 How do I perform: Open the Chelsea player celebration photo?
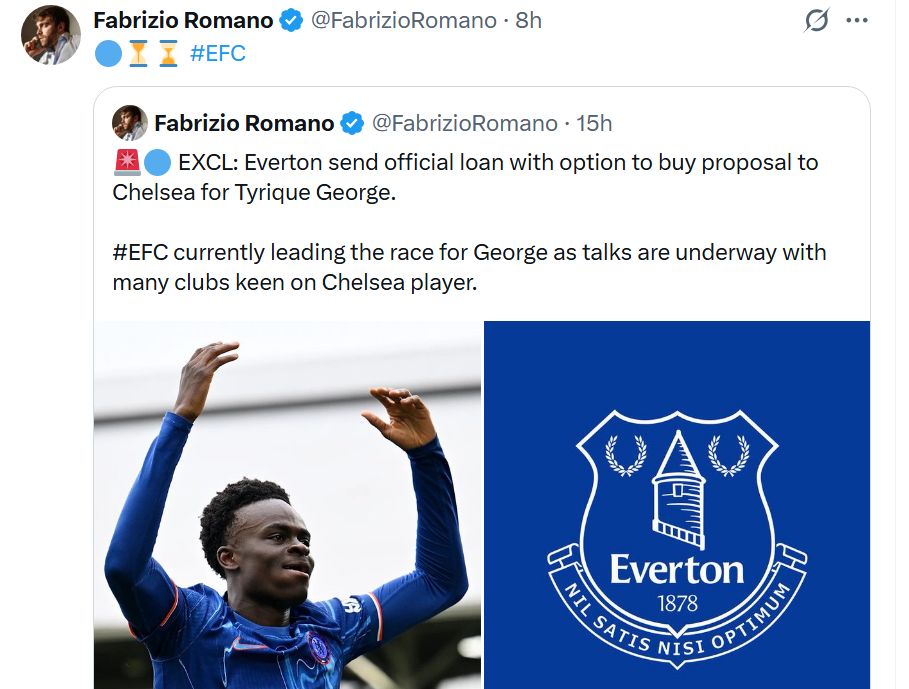click(x=287, y=505)
